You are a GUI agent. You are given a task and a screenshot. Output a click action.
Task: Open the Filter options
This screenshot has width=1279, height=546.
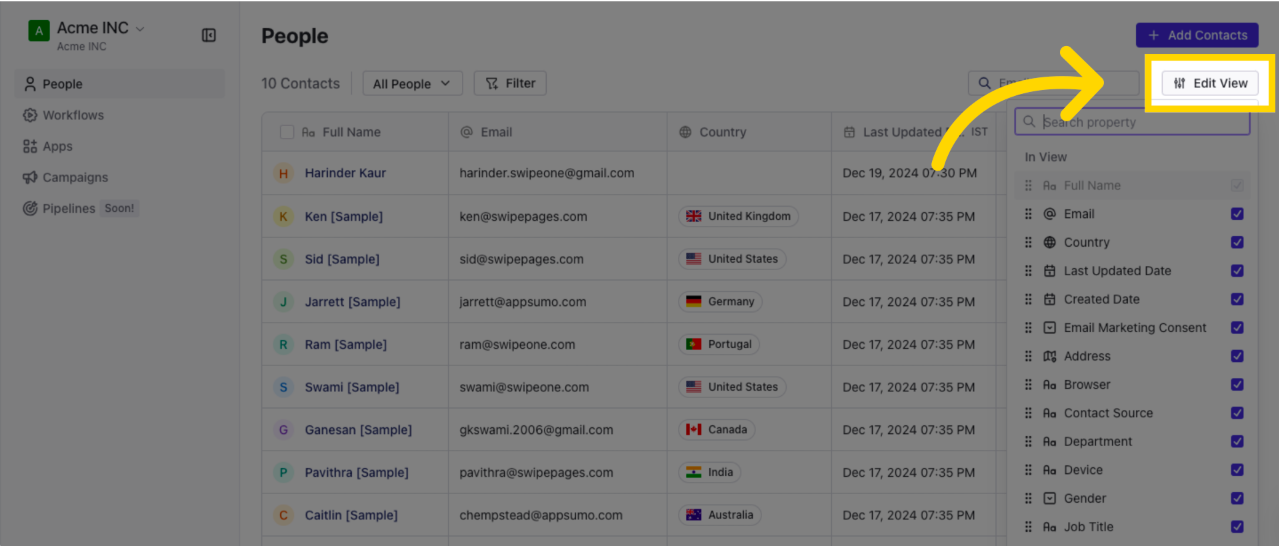(x=510, y=83)
